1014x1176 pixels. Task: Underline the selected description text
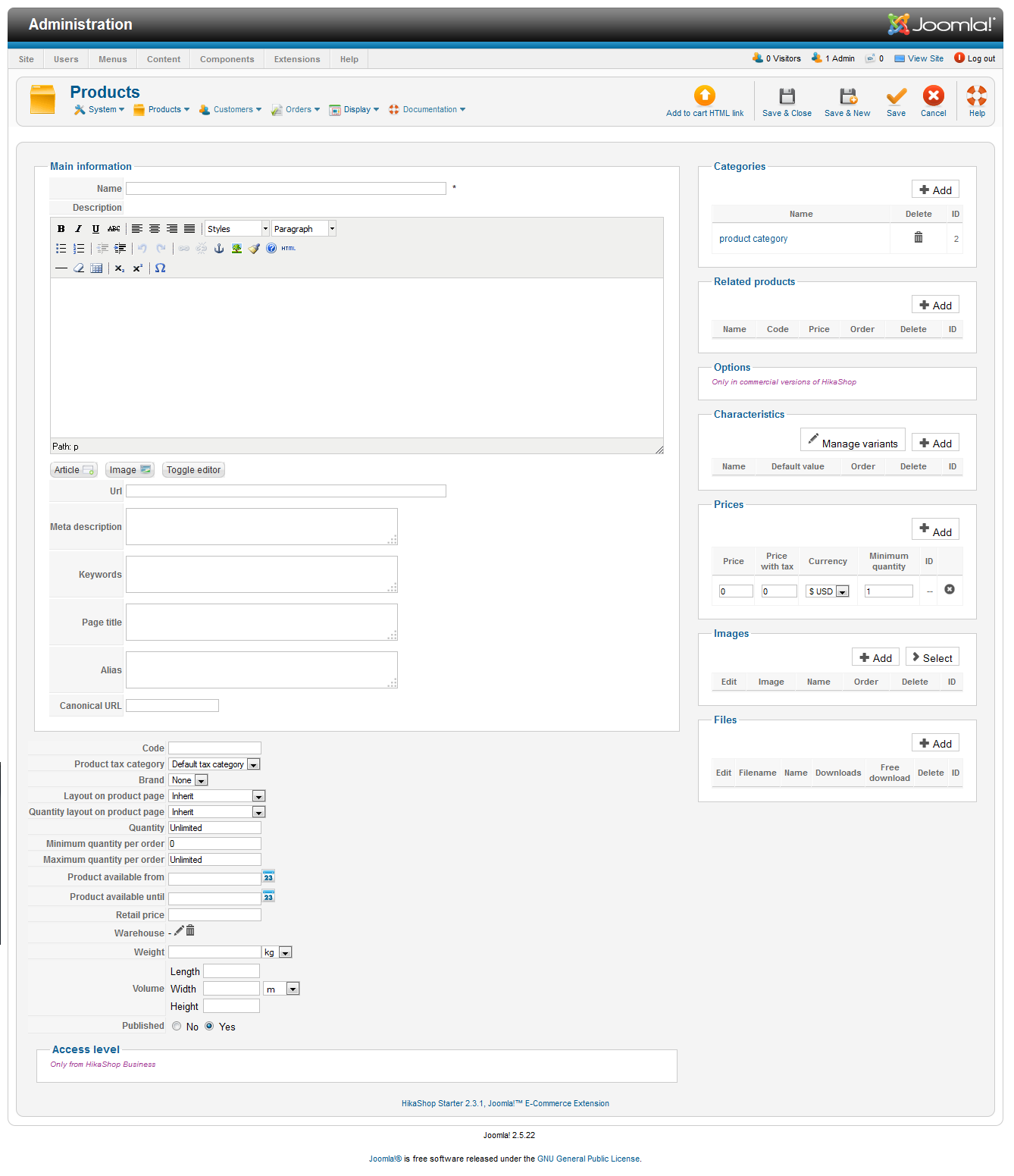tap(95, 229)
